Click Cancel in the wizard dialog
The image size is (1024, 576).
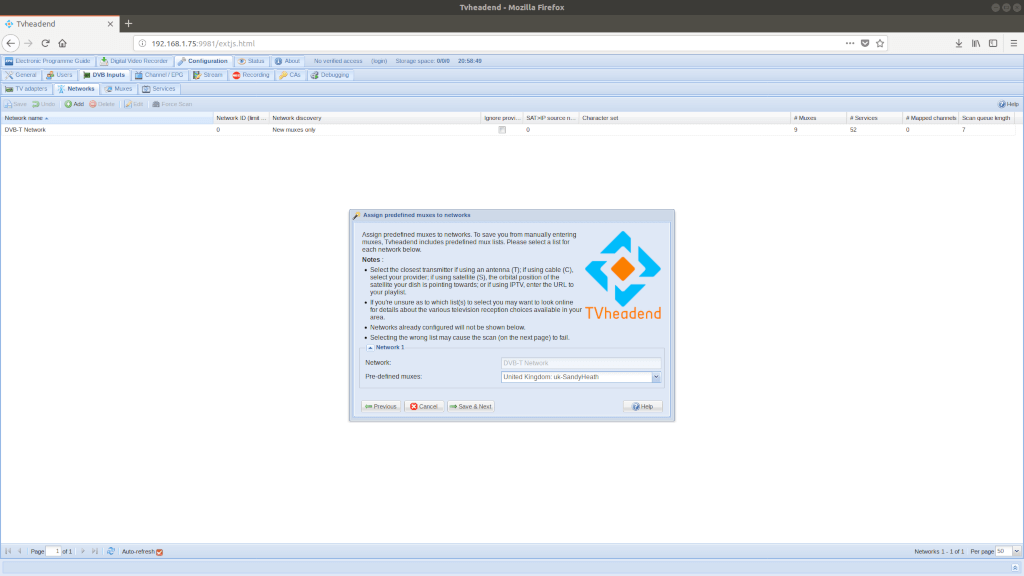pos(424,406)
